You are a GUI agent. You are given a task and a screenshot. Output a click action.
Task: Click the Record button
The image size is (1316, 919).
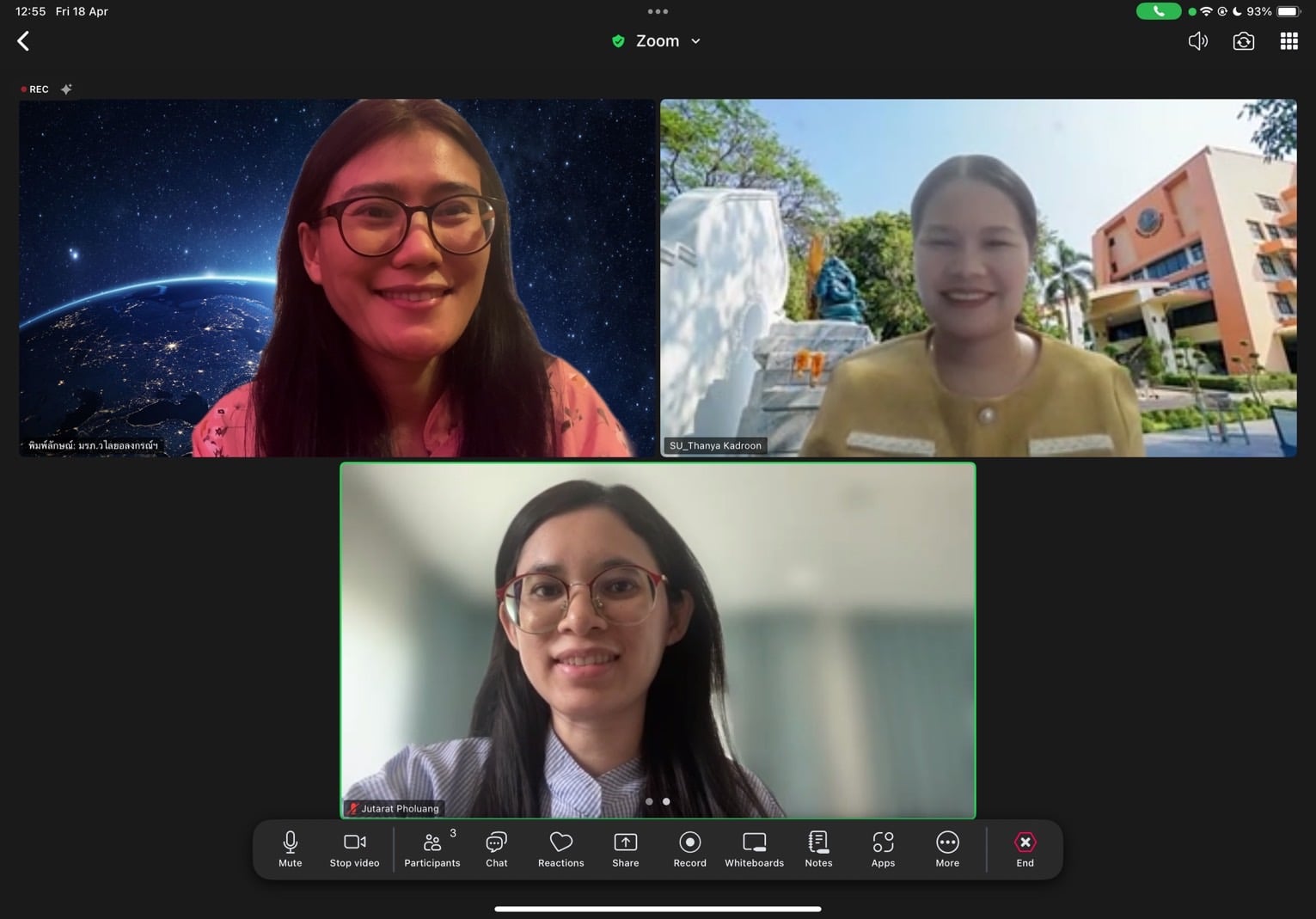click(689, 849)
